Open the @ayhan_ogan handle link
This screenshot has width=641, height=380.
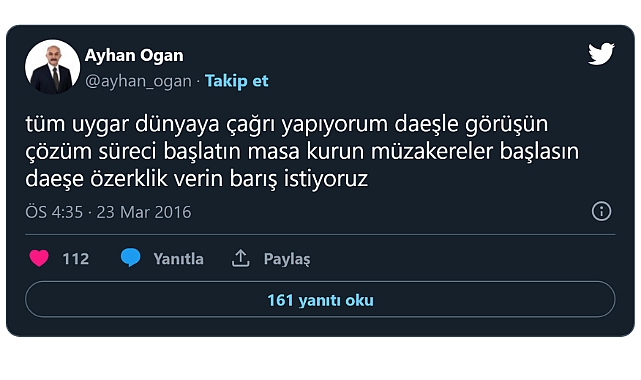pyautogui.click(x=138, y=81)
